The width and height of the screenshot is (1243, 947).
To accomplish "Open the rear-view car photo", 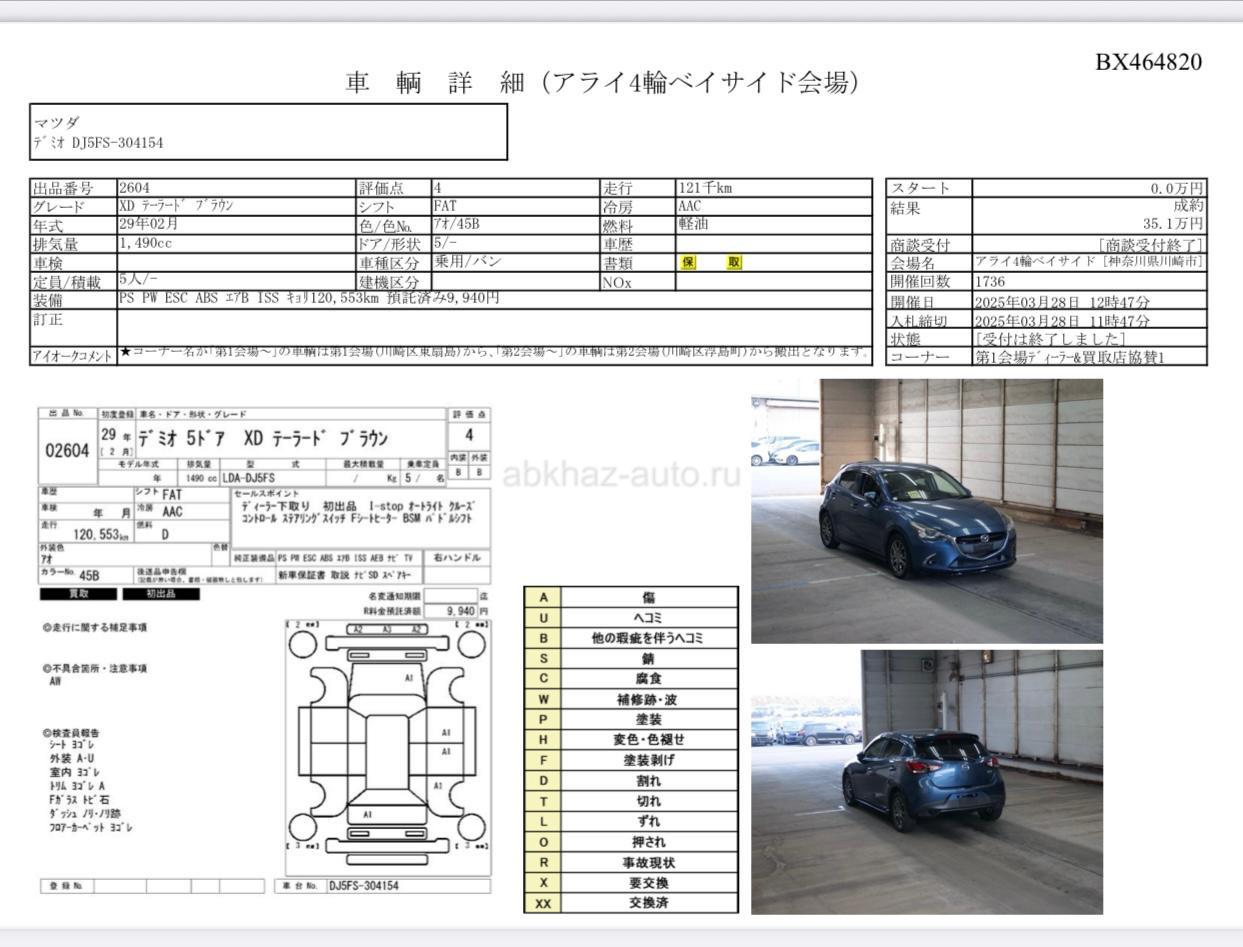I will 927,782.
